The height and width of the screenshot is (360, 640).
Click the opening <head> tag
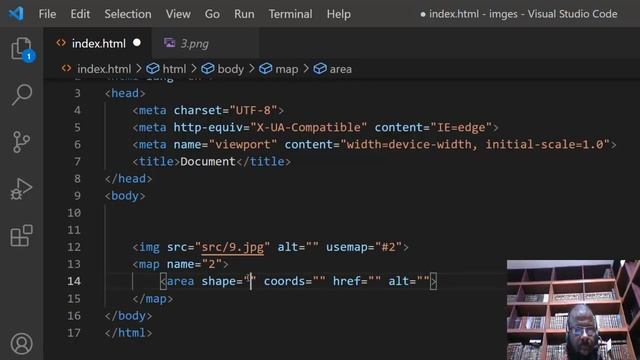(125, 93)
